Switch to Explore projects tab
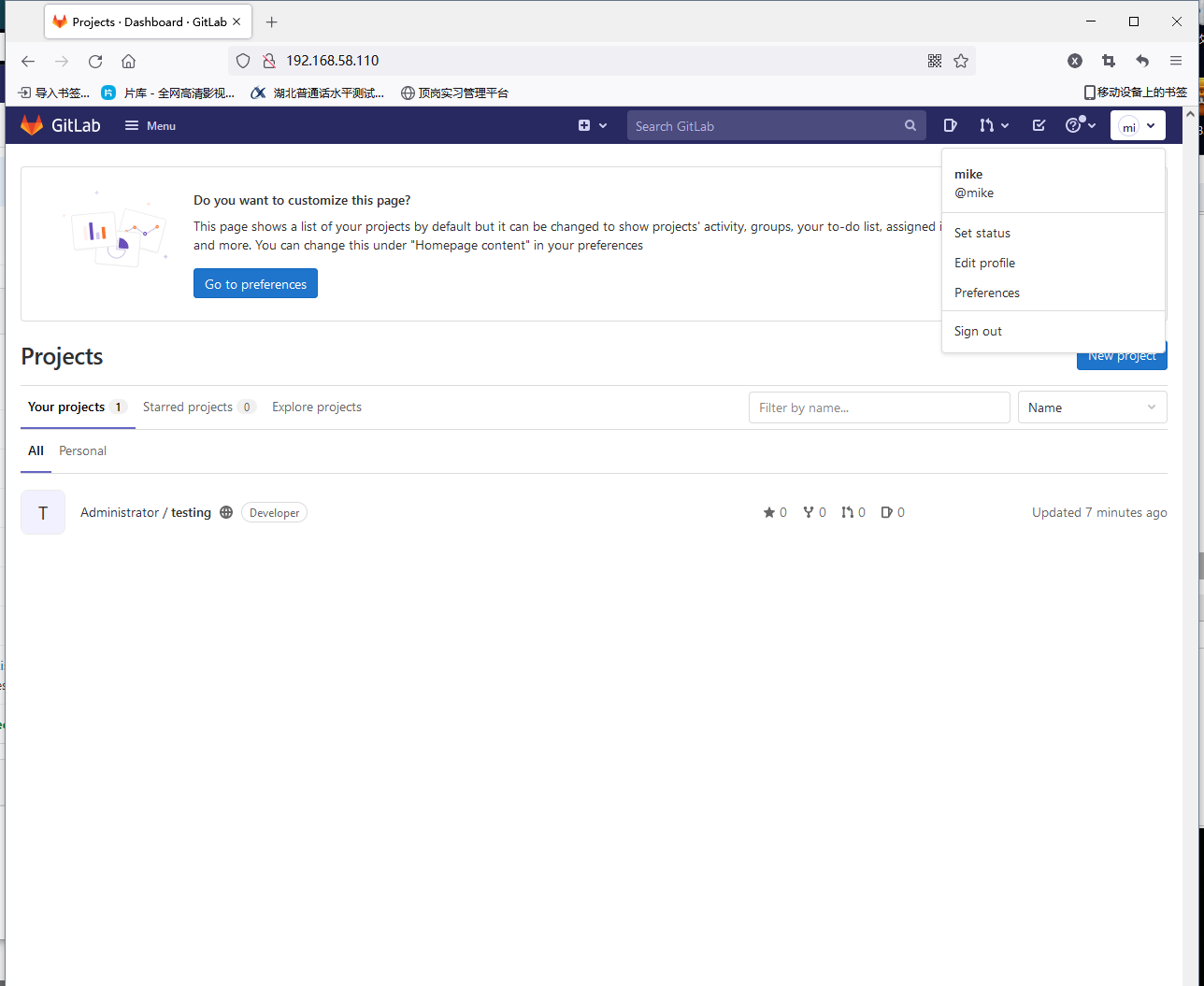This screenshot has width=1204, height=986. 317,407
